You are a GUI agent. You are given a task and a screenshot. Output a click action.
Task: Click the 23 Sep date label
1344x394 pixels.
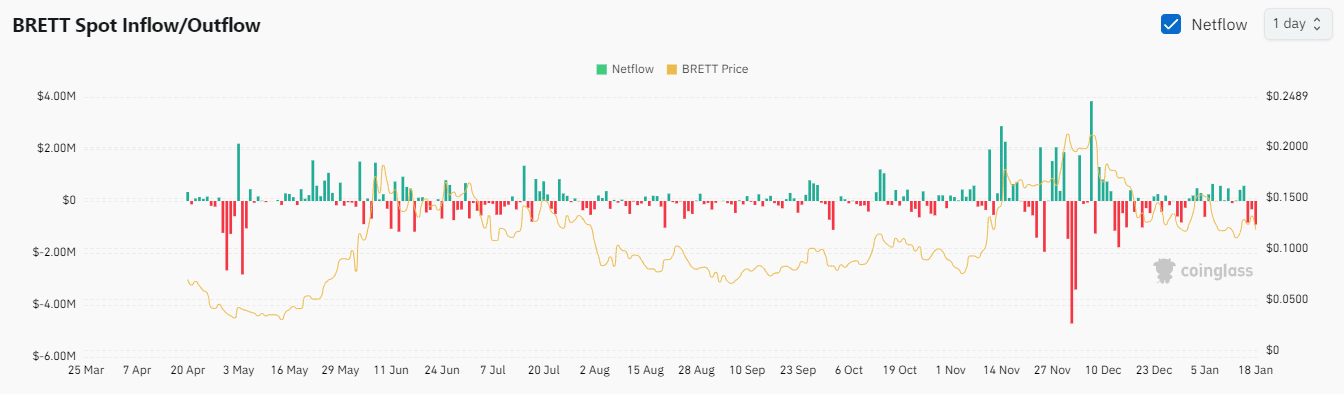pyautogui.click(x=799, y=370)
